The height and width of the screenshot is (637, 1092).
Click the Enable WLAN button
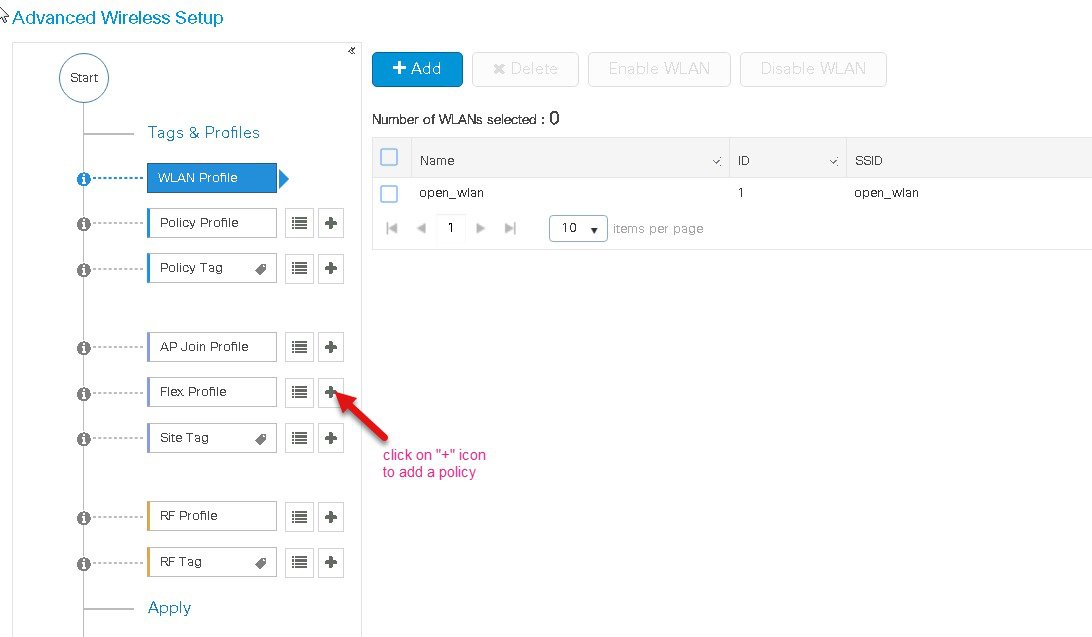pyautogui.click(x=659, y=69)
